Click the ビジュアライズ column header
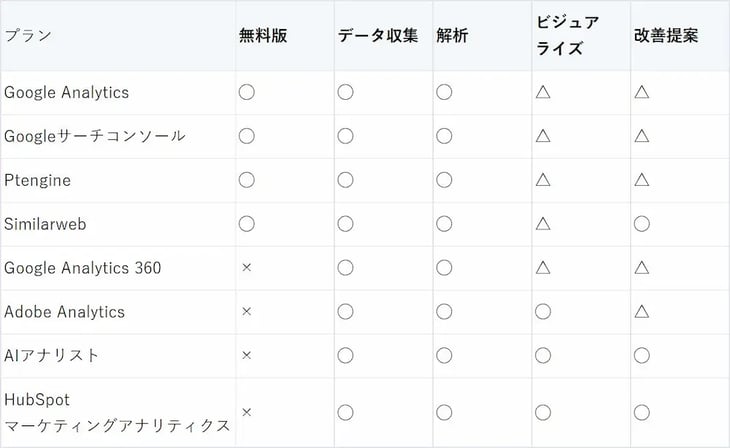Viewport: 730px width, 448px height. point(568,36)
